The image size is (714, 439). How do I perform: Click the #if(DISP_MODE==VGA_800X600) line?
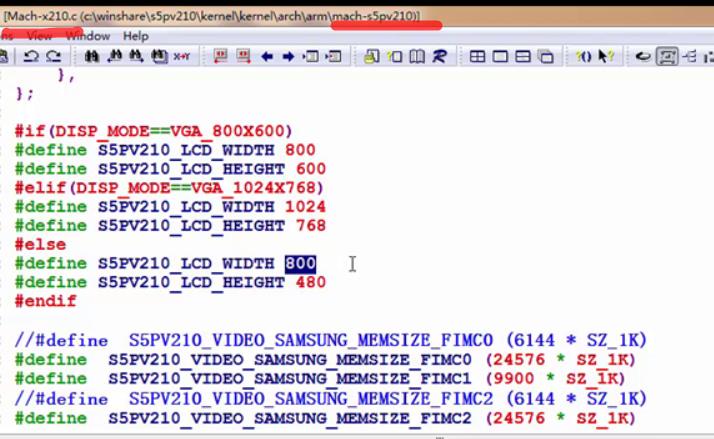[153, 131]
